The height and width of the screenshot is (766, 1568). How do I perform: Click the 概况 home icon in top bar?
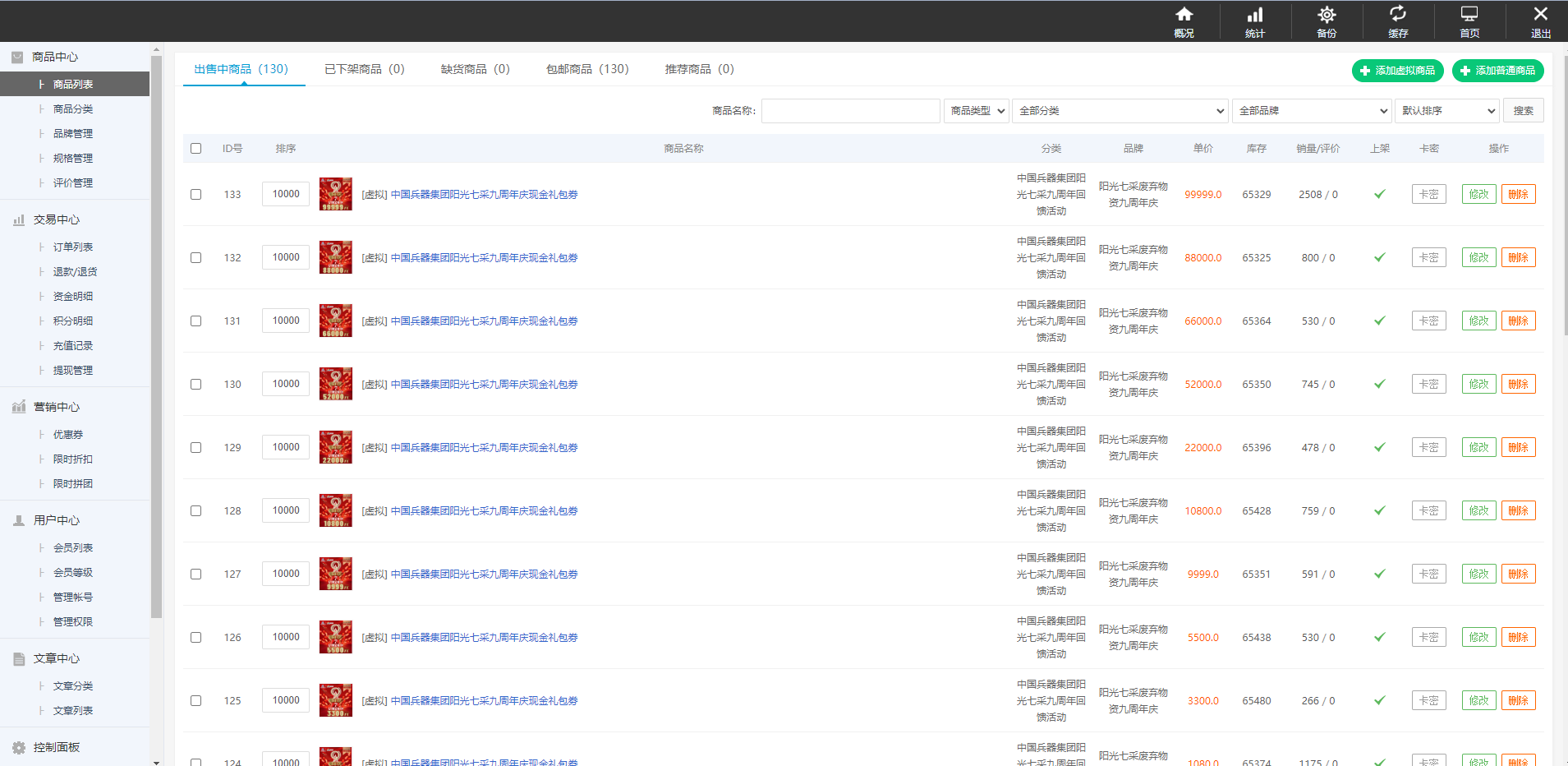pyautogui.click(x=1184, y=15)
